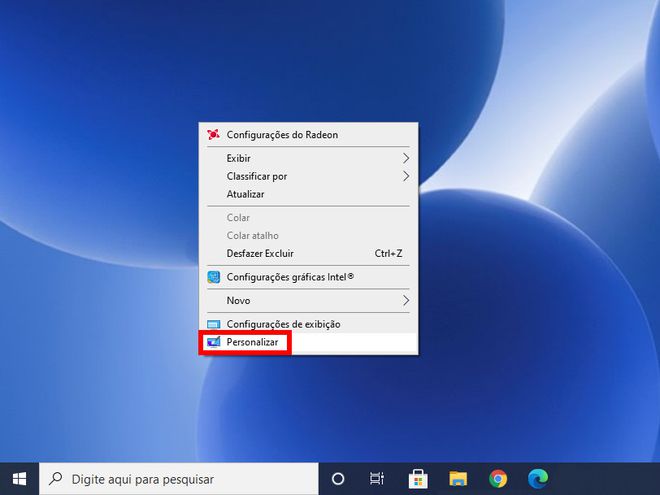Image resolution: width=660 pixels, height=495 pixels.
Task: Click the display settings monitor icon
Action: click(213, 324)
